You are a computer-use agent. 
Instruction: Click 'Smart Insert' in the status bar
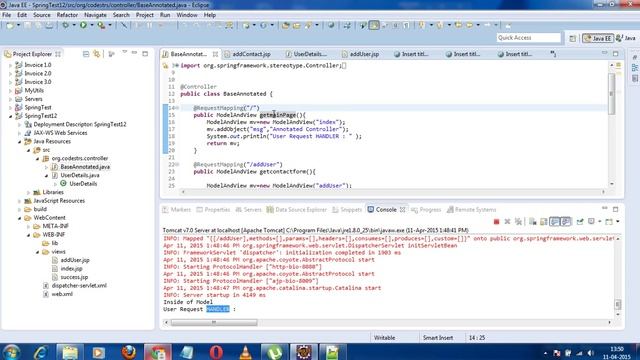point(438,338)
